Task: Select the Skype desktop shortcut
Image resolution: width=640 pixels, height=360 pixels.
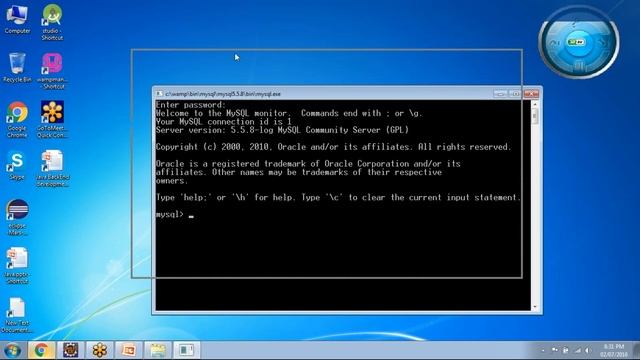Action: (17, 166)
